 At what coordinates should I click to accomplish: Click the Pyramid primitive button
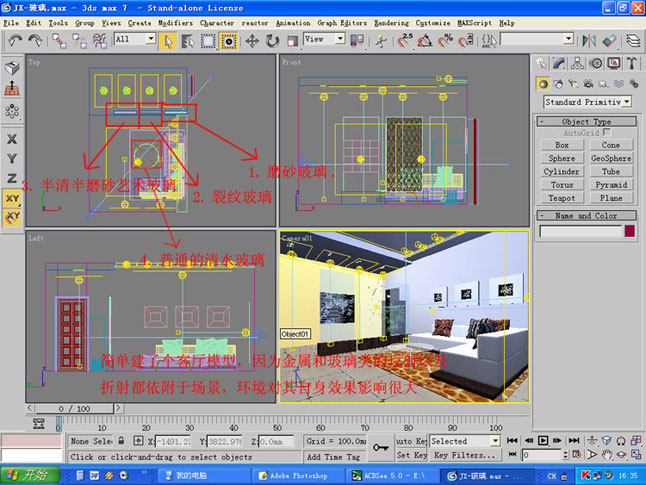pyautogui.click(x=611, y=185)
